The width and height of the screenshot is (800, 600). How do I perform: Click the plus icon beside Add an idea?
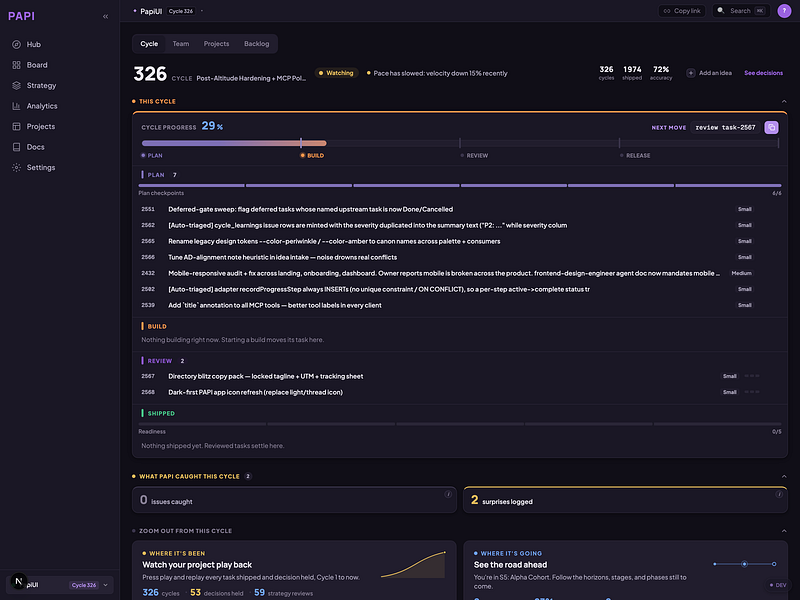pos(690,73)
